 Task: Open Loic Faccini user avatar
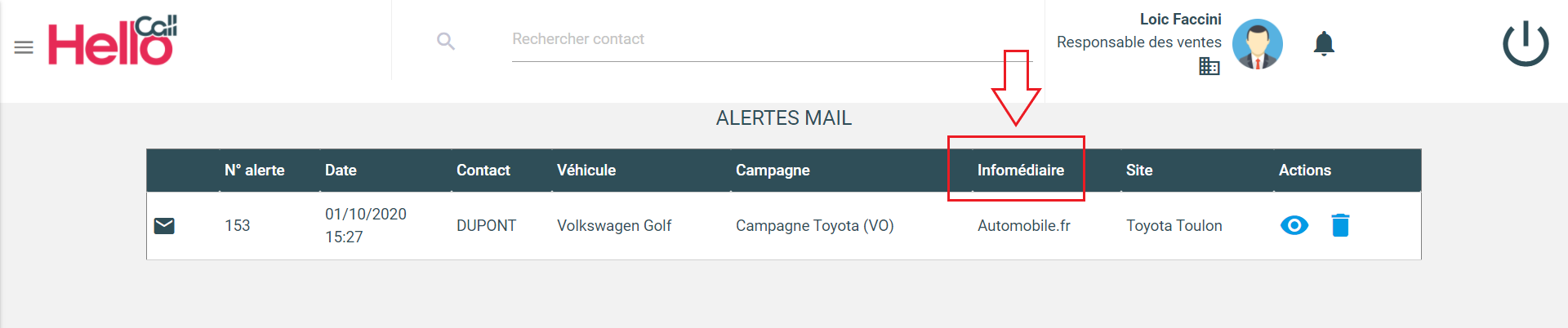point(1257,44)
